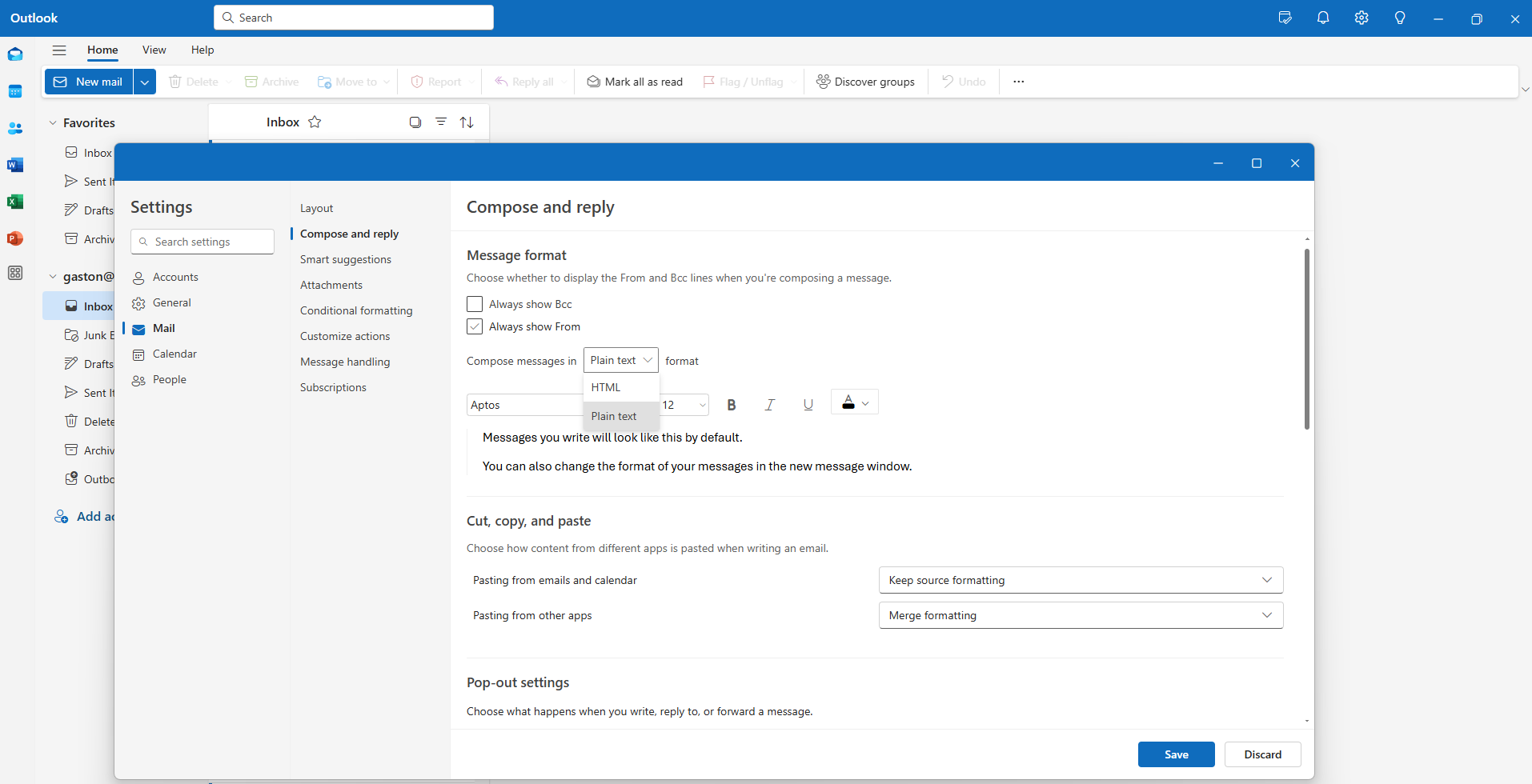Open Calendar settings category
1532x784 pixels.
click(x=174, y=354)
